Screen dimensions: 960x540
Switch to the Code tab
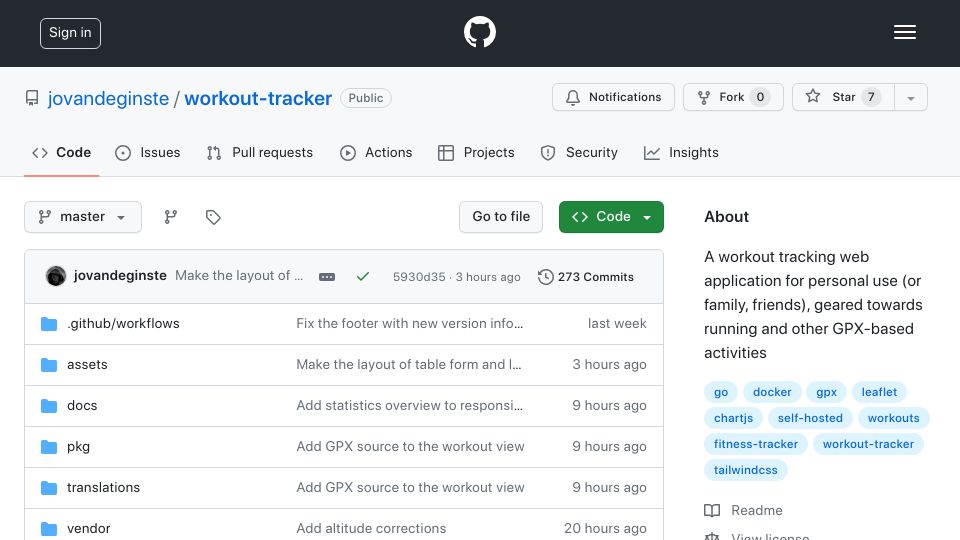(x=61, y=152)
